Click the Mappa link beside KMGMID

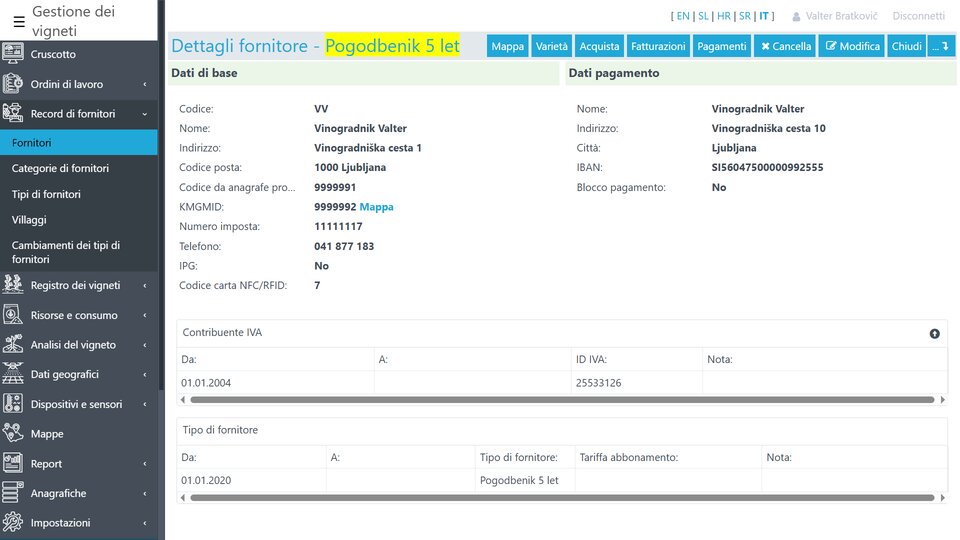click(376, 207)
